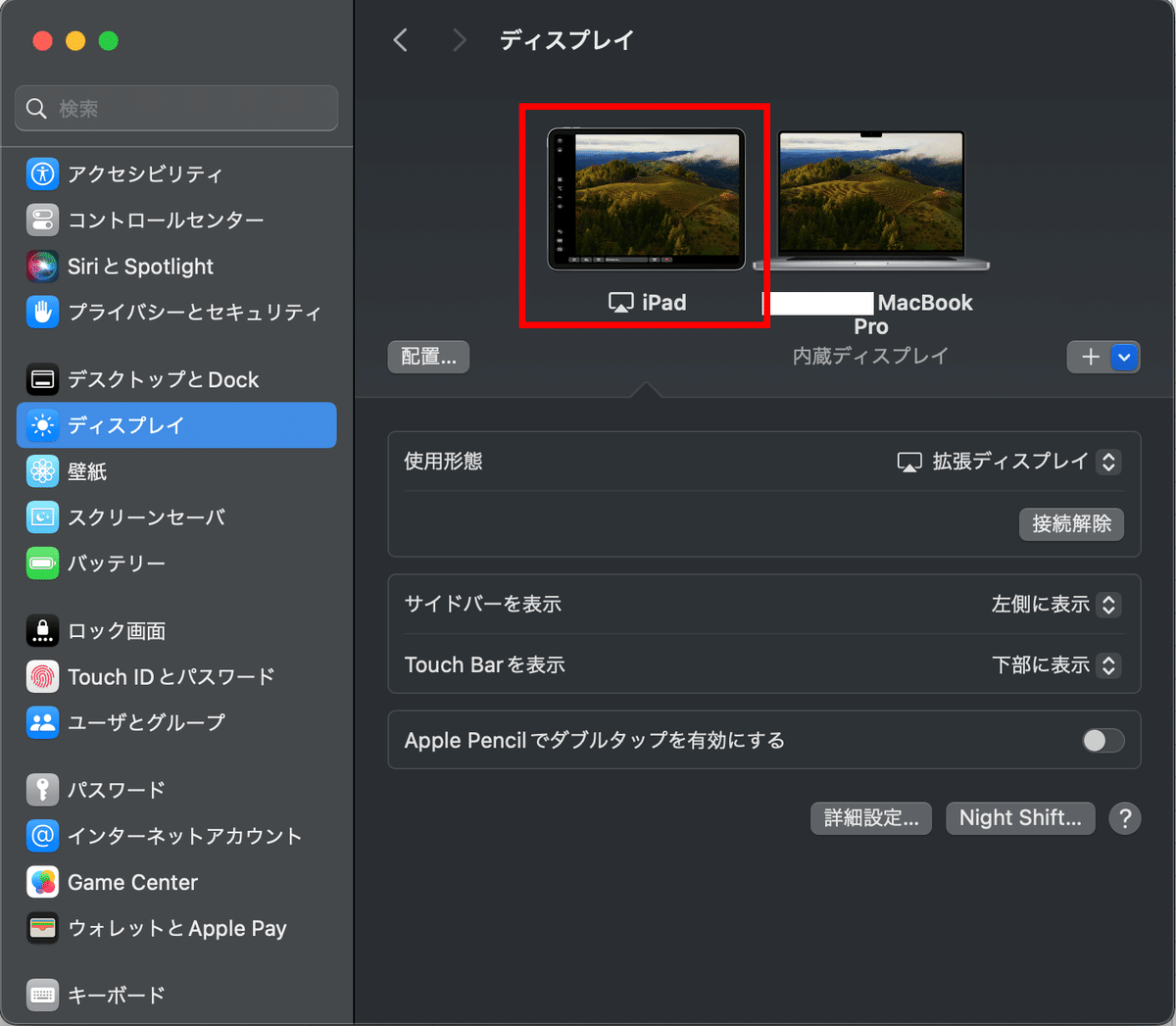Click the 接続解除 disconnect button
Viewport: 1176px width, 1026px height.
[x=1072, y=524]
